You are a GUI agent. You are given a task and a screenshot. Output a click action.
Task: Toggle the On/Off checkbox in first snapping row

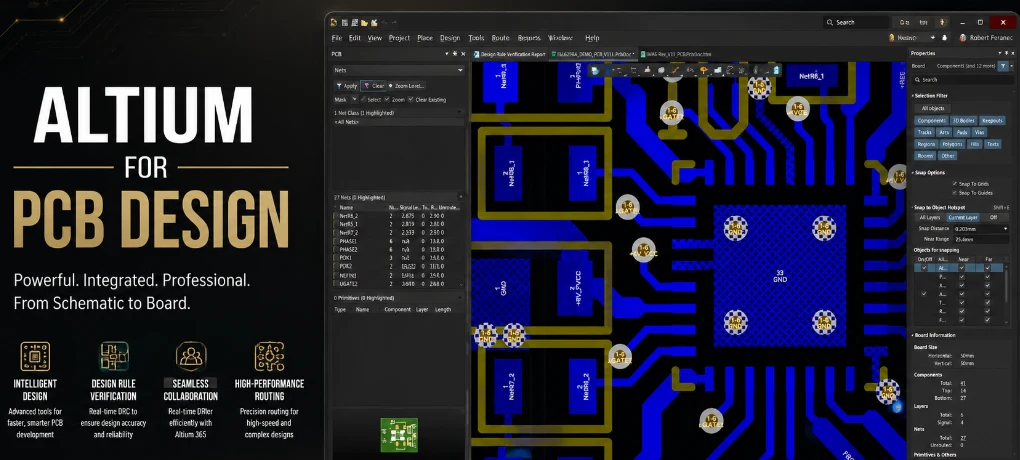(924, 268)
